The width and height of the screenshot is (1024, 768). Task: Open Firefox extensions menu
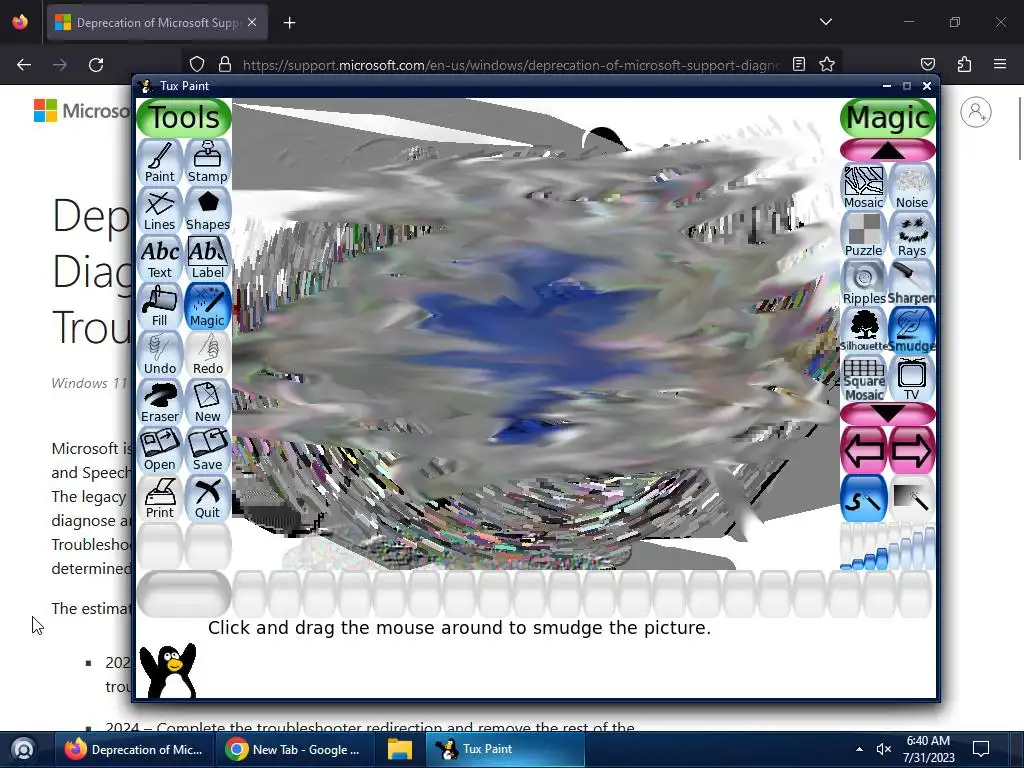tap(964, 64)
